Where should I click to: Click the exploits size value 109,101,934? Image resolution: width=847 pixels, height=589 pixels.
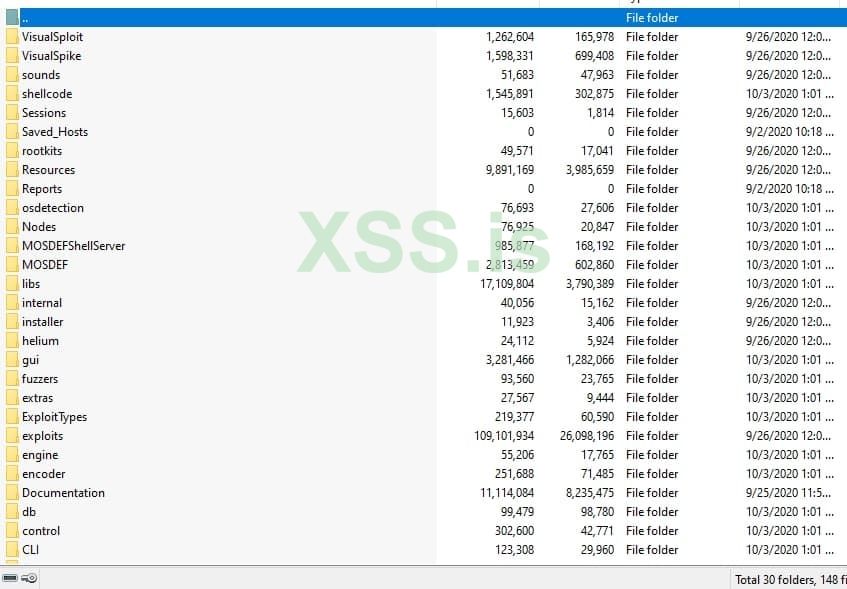click(x=504, y=436)
